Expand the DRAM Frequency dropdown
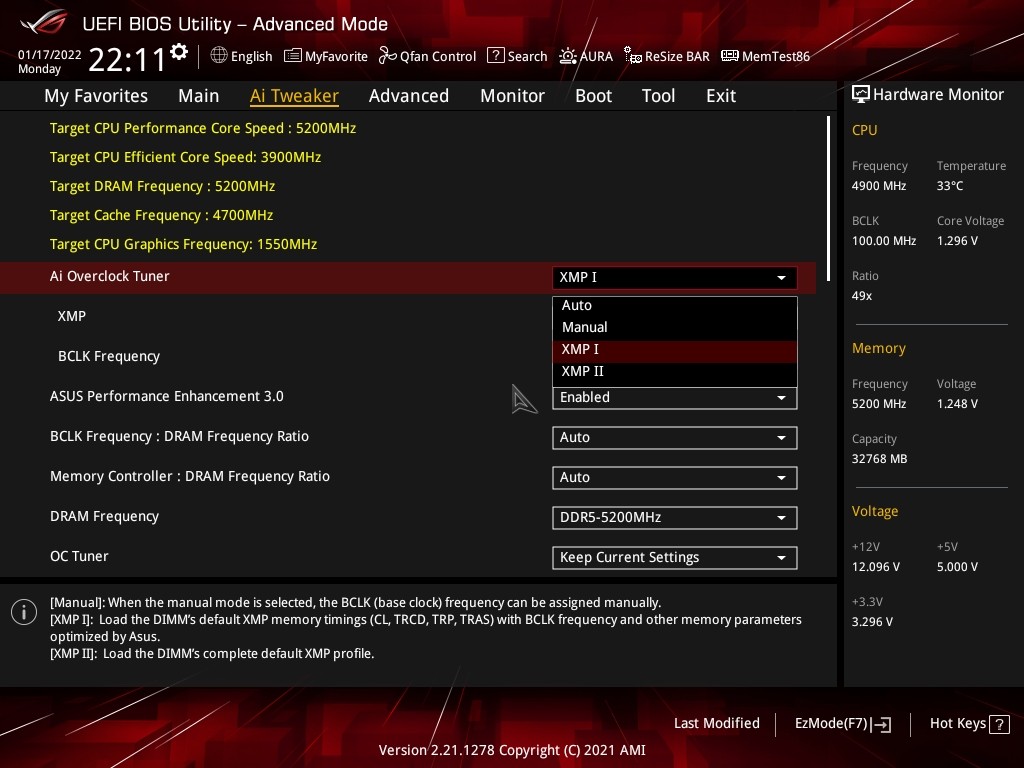Viewport: 1024px width, 768px height. click(674, 517)
